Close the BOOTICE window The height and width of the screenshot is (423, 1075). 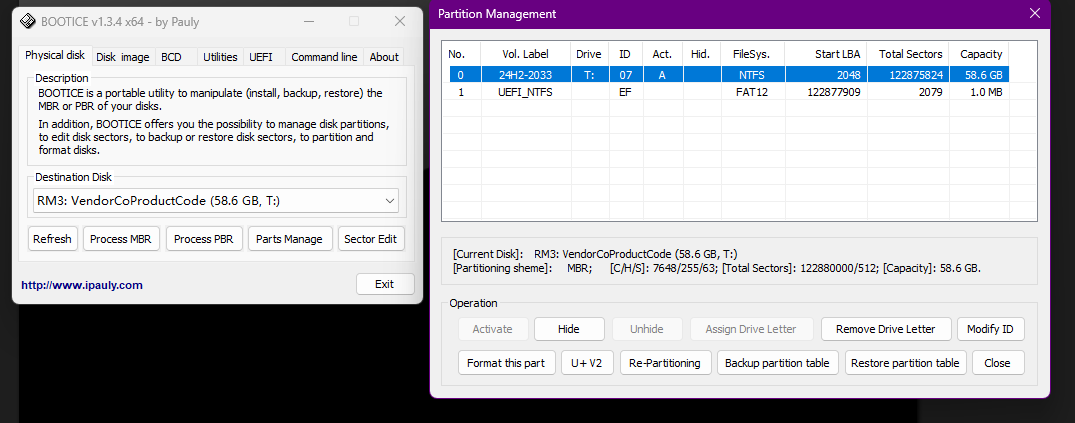tap(400, 21)
